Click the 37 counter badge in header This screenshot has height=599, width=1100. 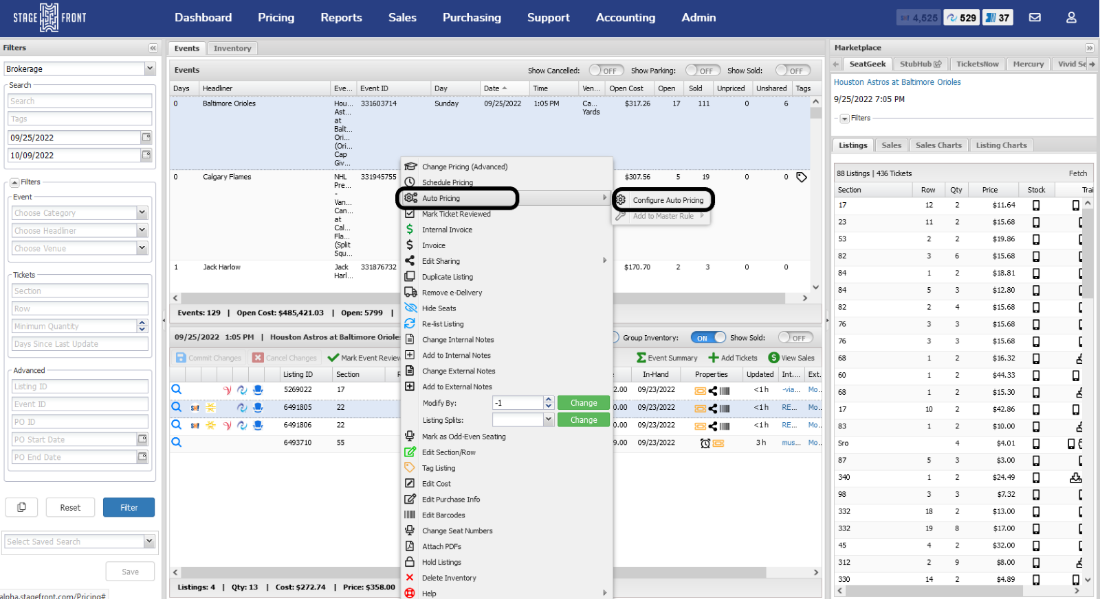998,18
